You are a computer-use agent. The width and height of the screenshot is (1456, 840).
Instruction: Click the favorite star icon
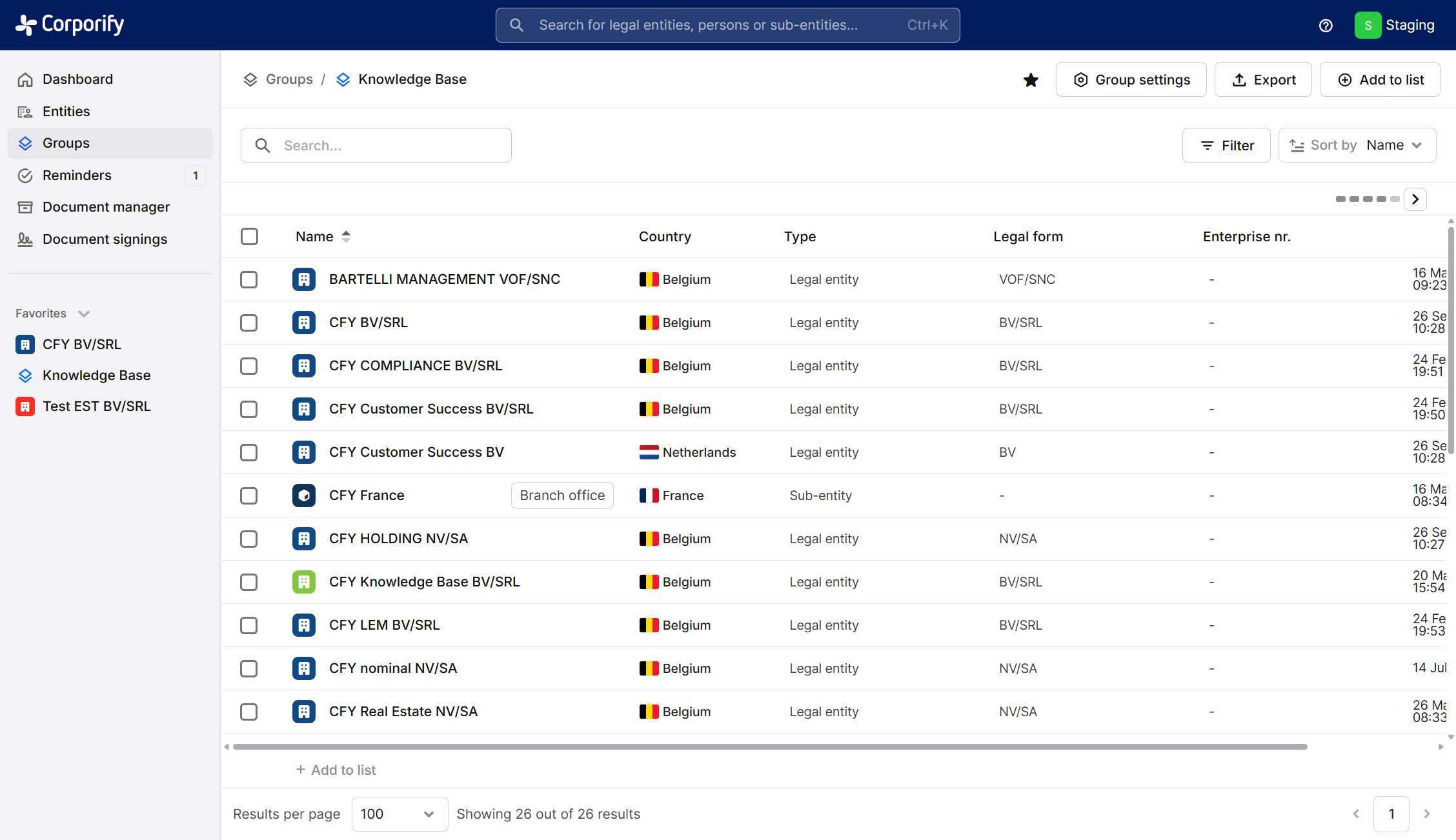(1031, 80)
